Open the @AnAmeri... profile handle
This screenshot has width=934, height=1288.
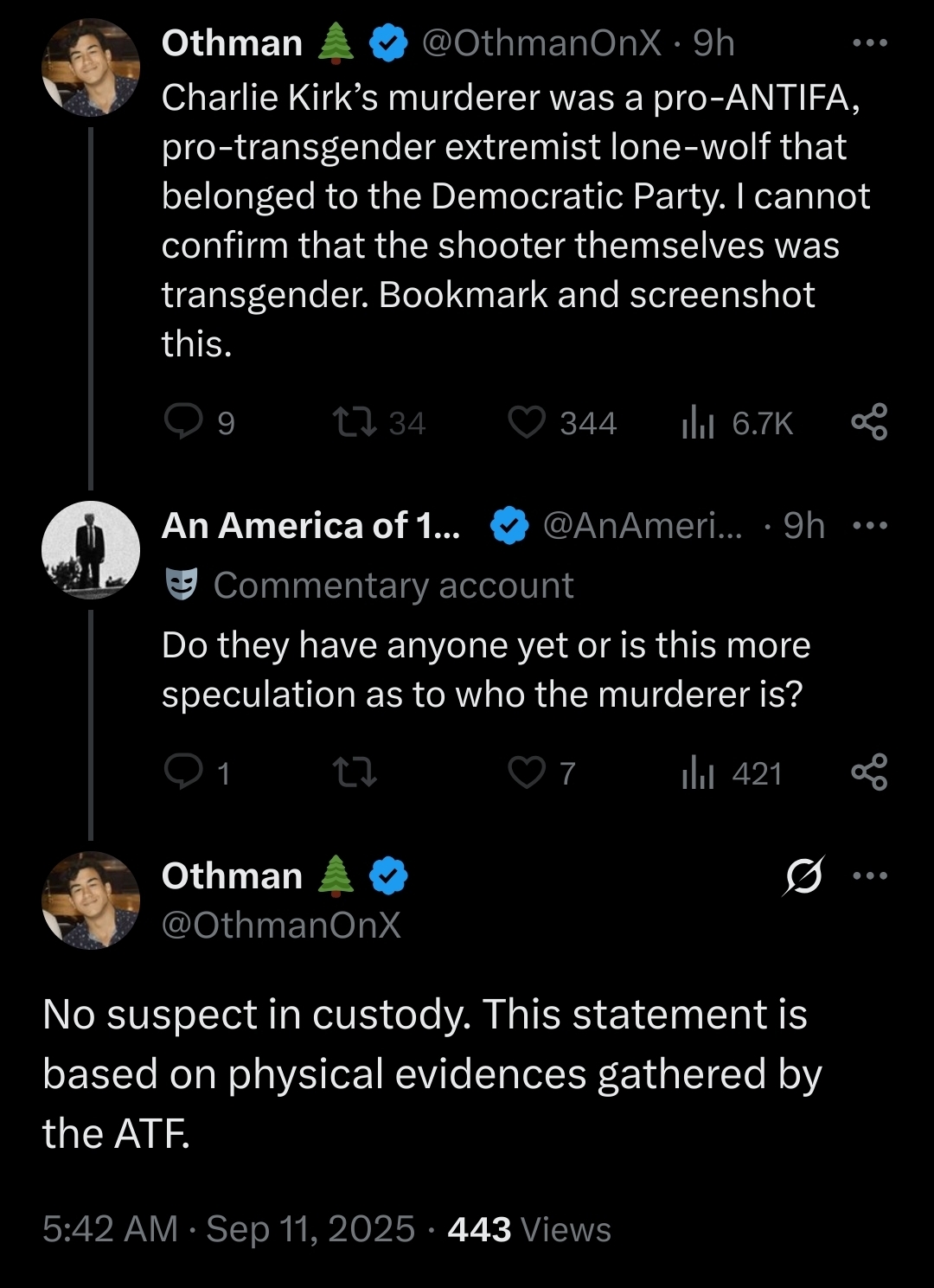click(642, 526)
